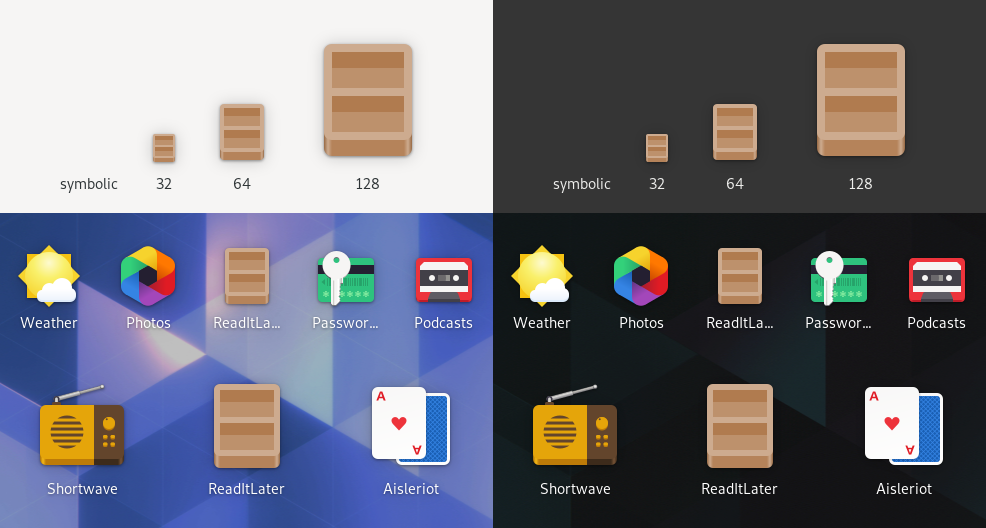986x528 pixels.
Task: Select the "ReadItLater" full label on blue wallpaper
Action: pyautogui.click(x=246, y=489)
